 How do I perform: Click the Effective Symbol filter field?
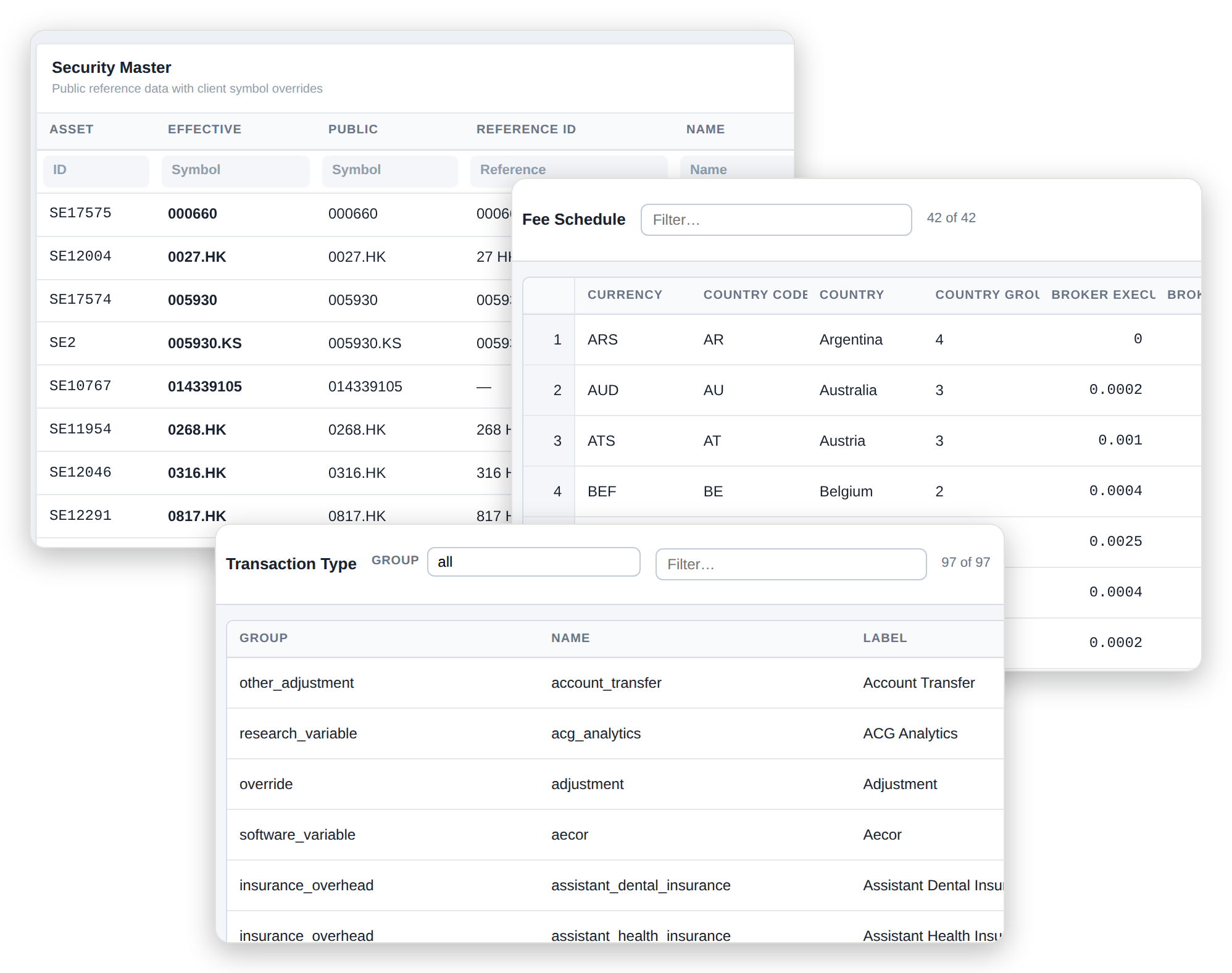[x=236, y=170]
